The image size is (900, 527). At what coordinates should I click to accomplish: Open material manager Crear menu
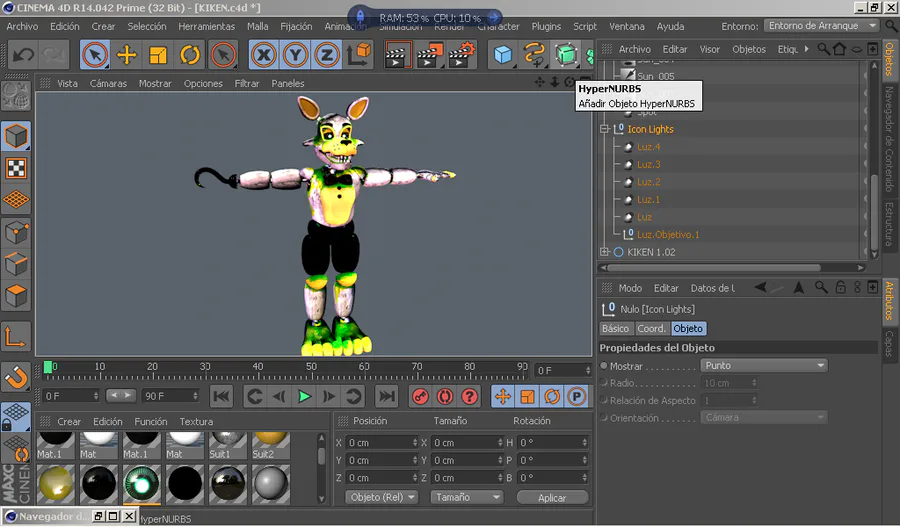click(x=69, y=422)
